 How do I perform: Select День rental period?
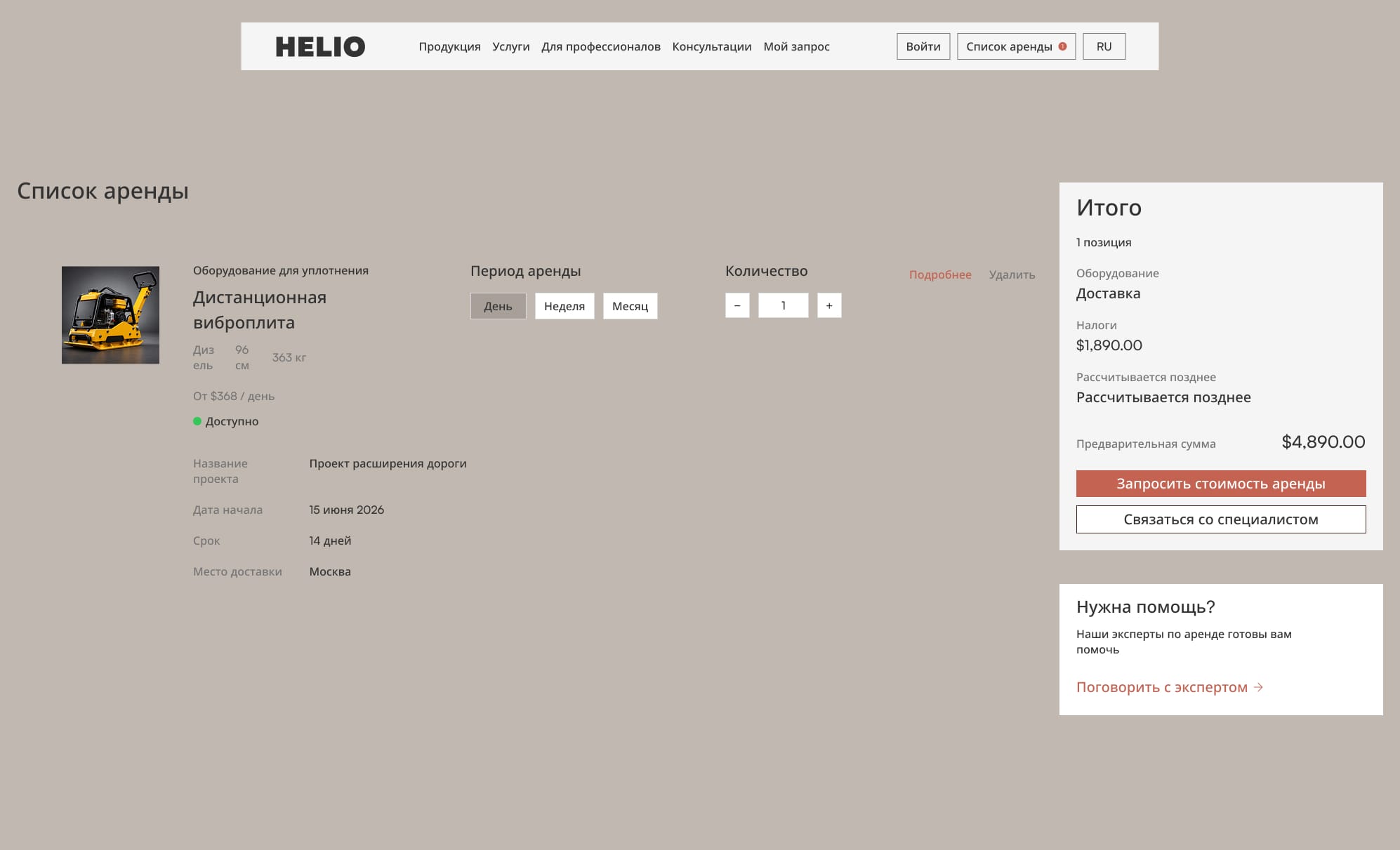[498, 306]
